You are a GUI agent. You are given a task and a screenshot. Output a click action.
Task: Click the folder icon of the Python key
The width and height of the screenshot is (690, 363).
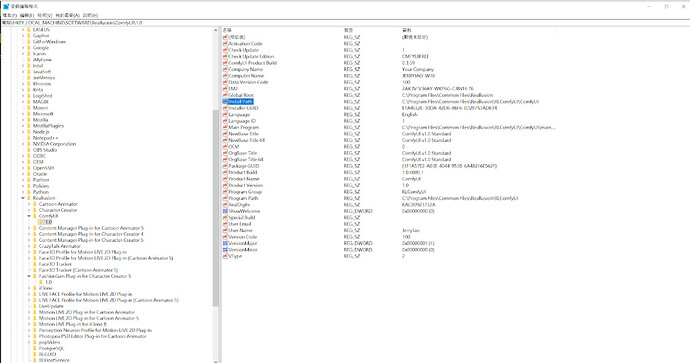tap(29, 192)
